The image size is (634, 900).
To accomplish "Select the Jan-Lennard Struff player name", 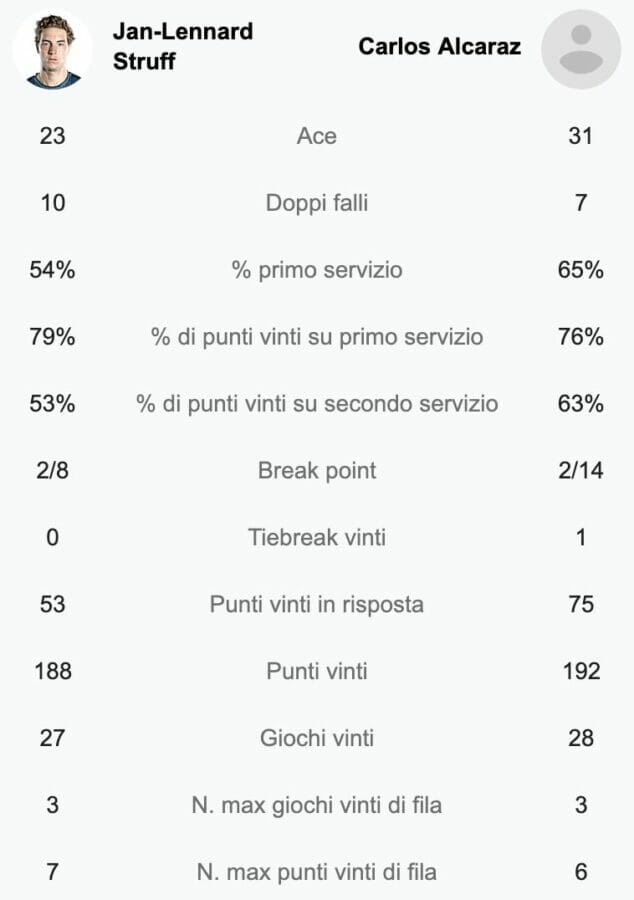I will (x=182, y=46).
